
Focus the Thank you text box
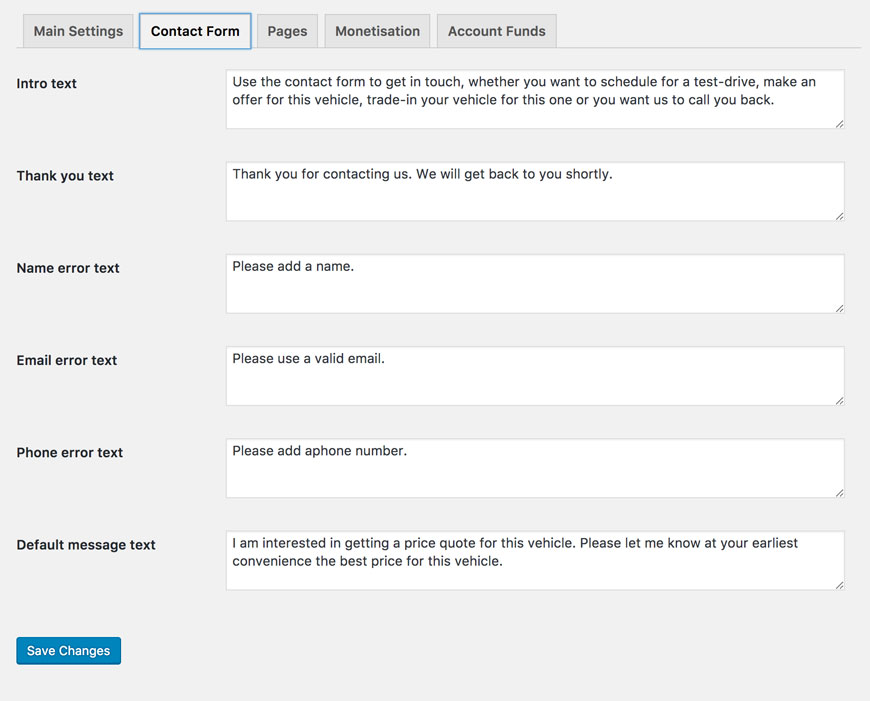click(535, 191)
